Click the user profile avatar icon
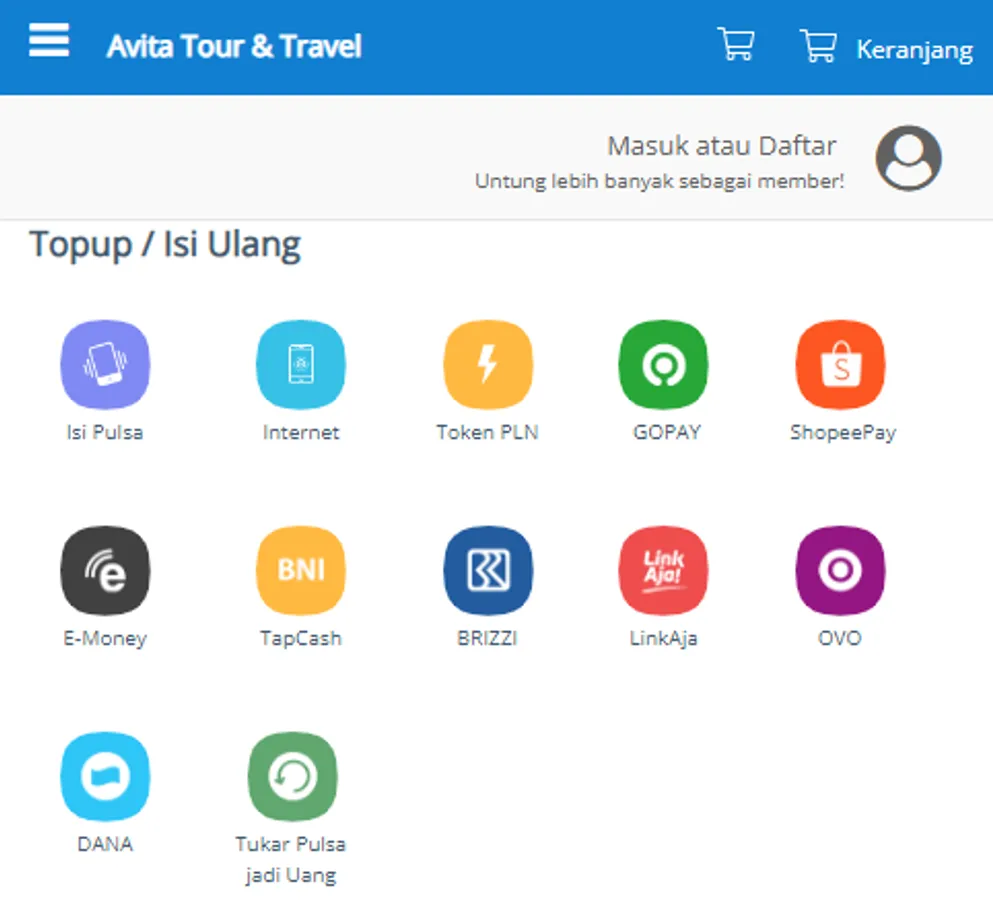The height and width of the screenshot is (900, 993). (x=908, y=158)
